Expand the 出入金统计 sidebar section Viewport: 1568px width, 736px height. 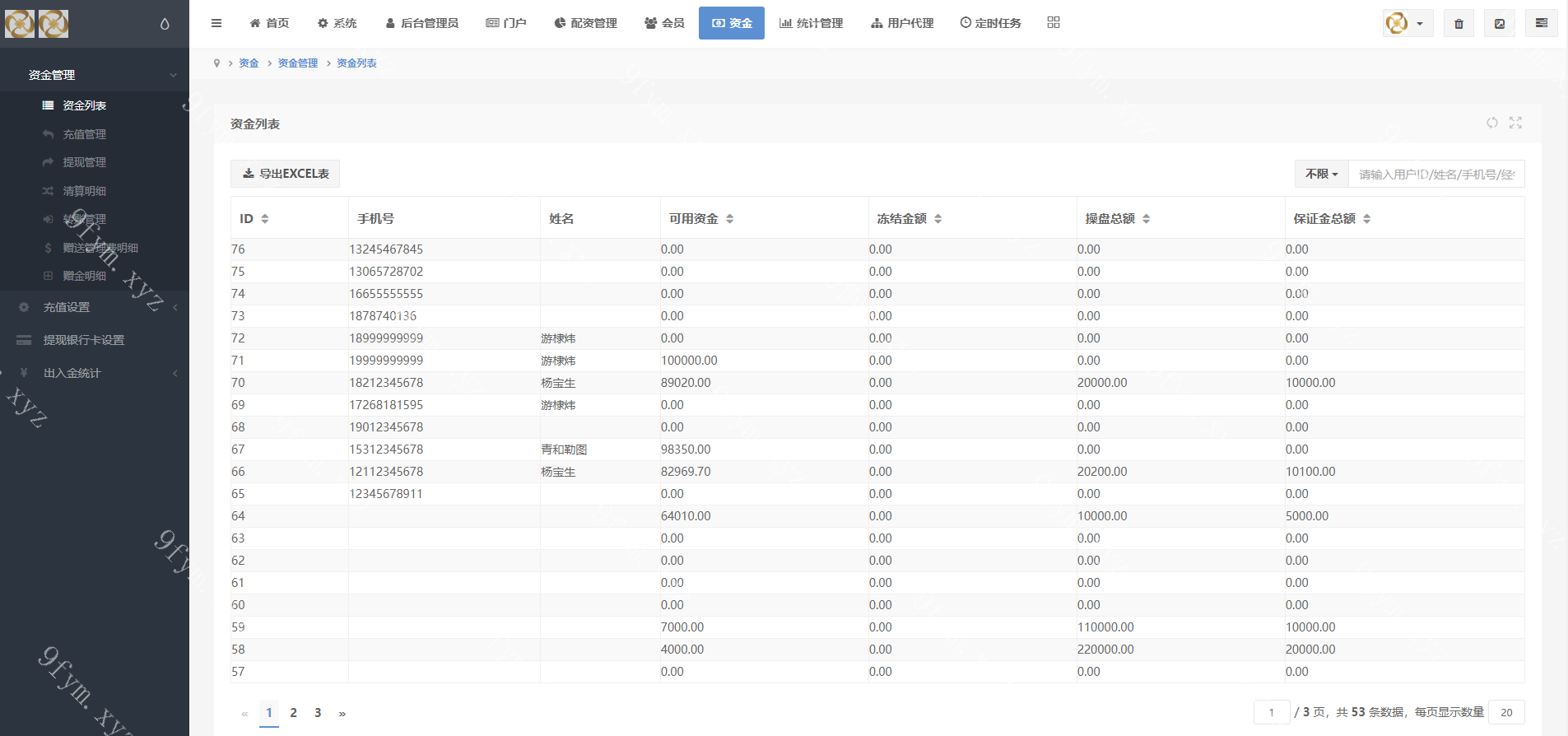coord(95,373)
